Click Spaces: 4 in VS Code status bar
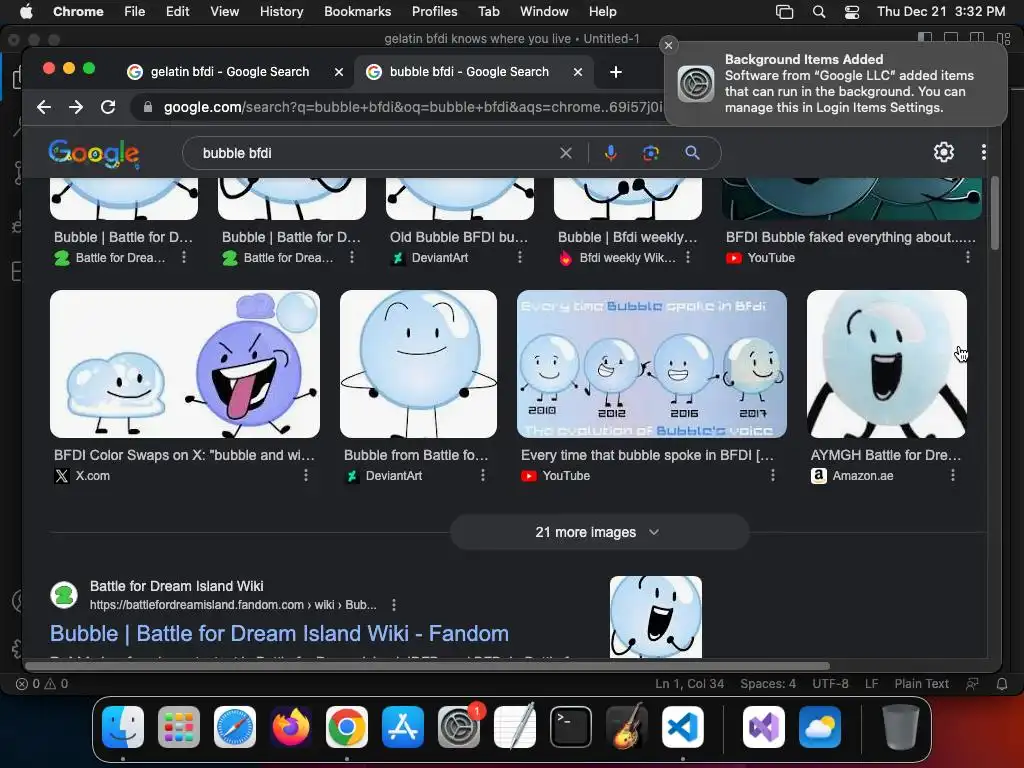This screenshot has width=1024, height=768. (x=768, y=684)
